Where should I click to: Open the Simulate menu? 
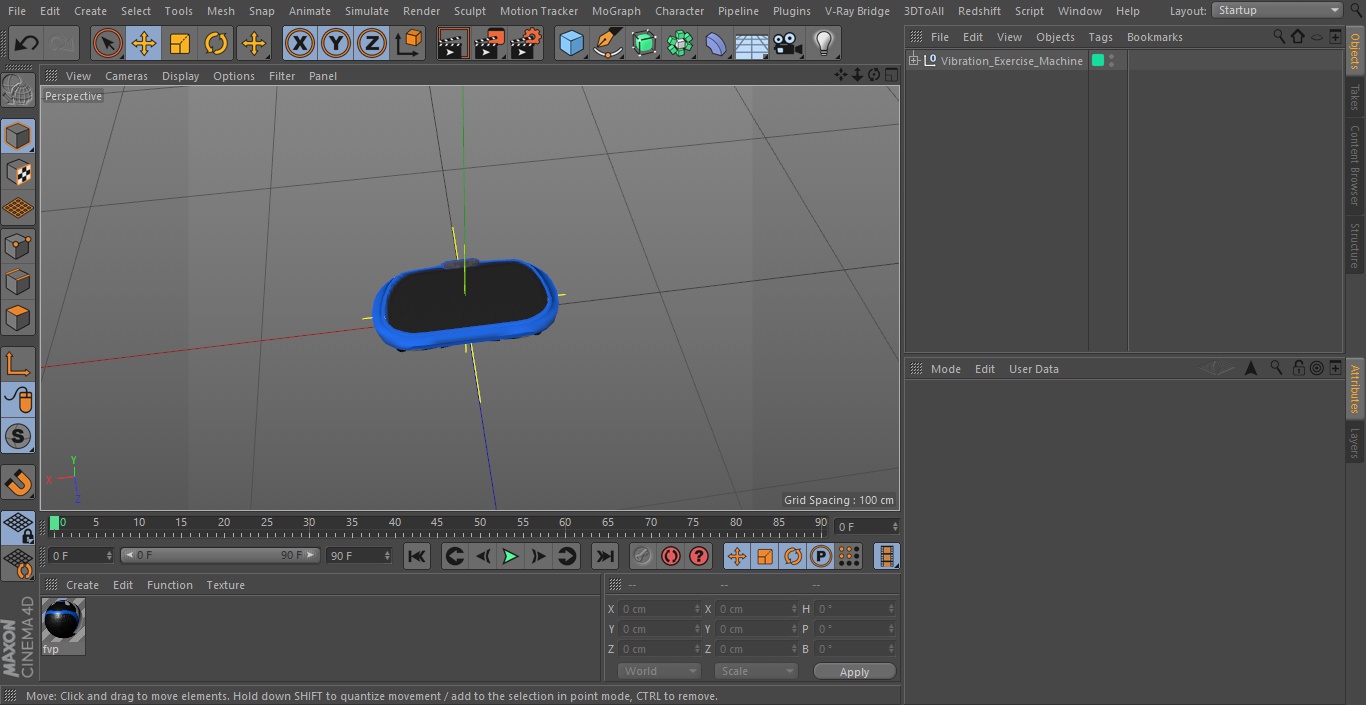click(x=366, y=11)
